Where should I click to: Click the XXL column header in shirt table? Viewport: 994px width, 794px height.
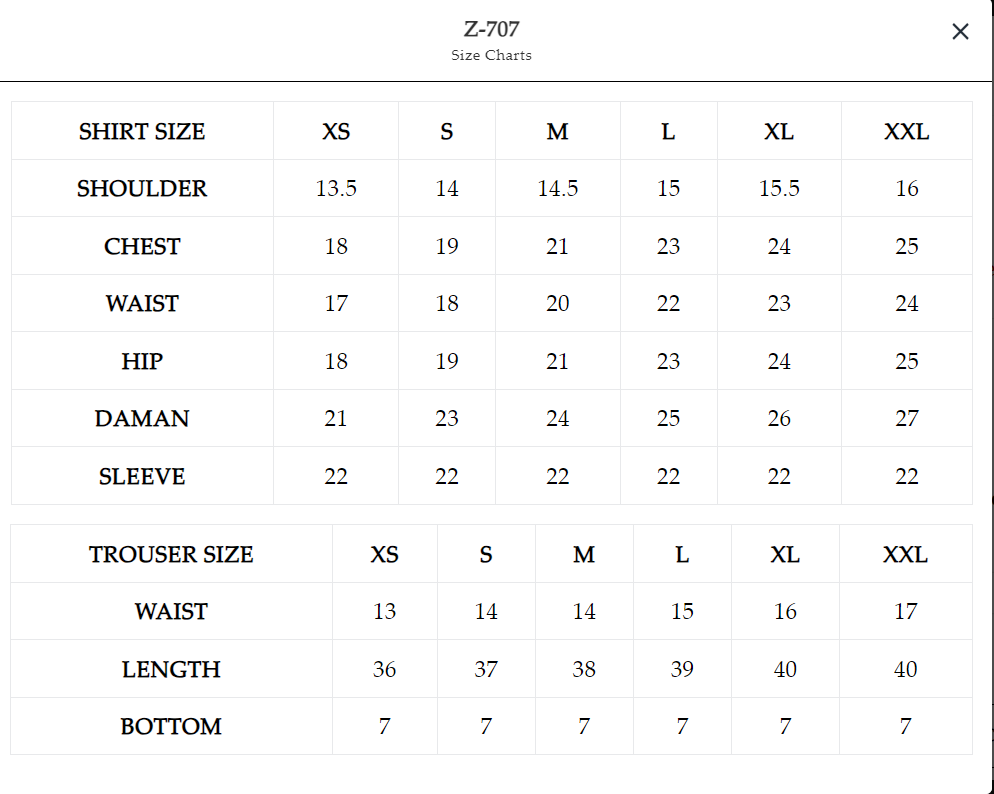[x=906, y=132]
